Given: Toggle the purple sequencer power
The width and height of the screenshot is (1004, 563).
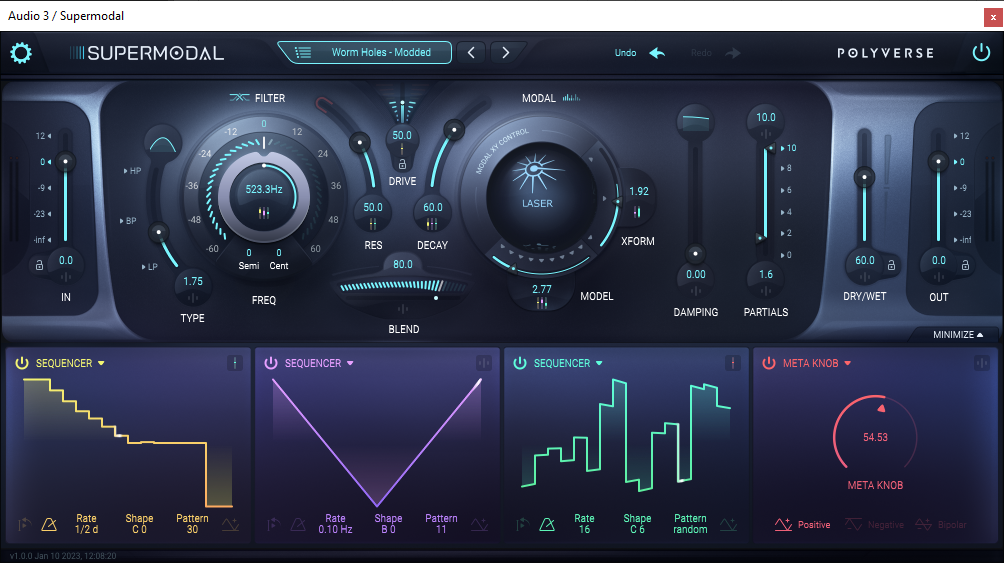Looking at the screenshot, I should 271,363.
